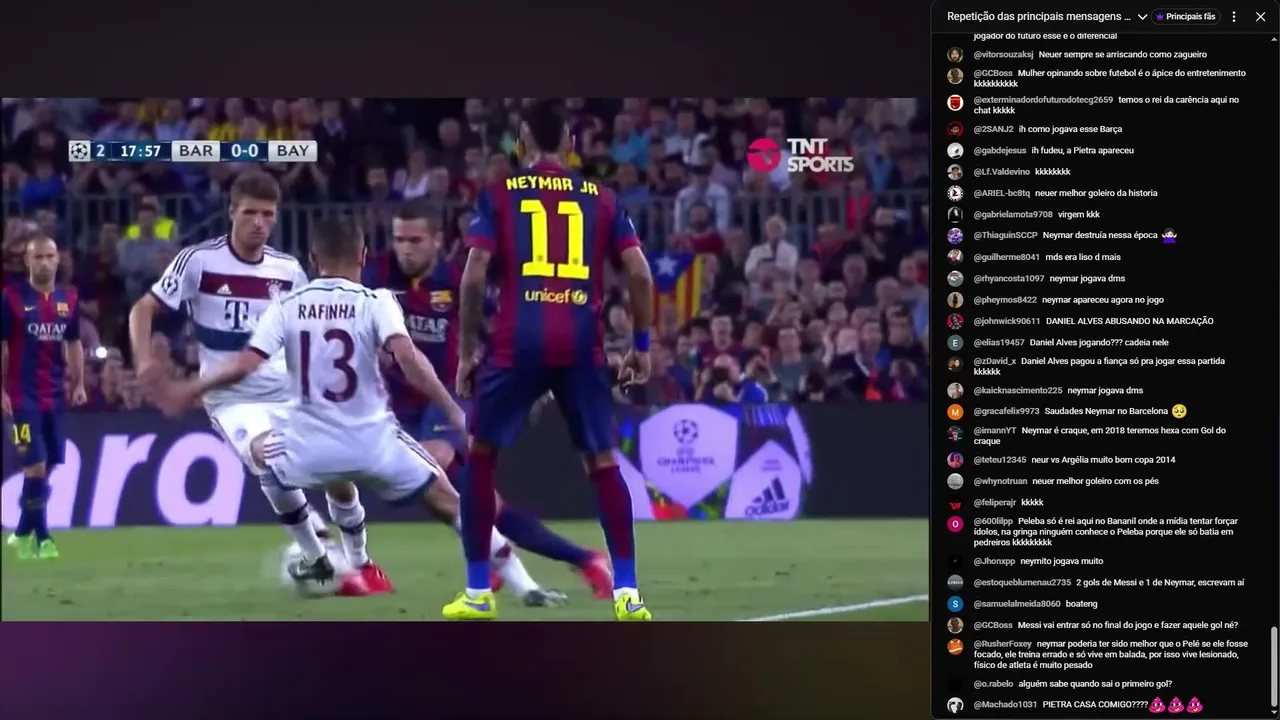Screen dimensions: 1280x720
Task: Select message 'Neymar é craque, em 2018 teremos hexa'
Action: click(1100, 436)
